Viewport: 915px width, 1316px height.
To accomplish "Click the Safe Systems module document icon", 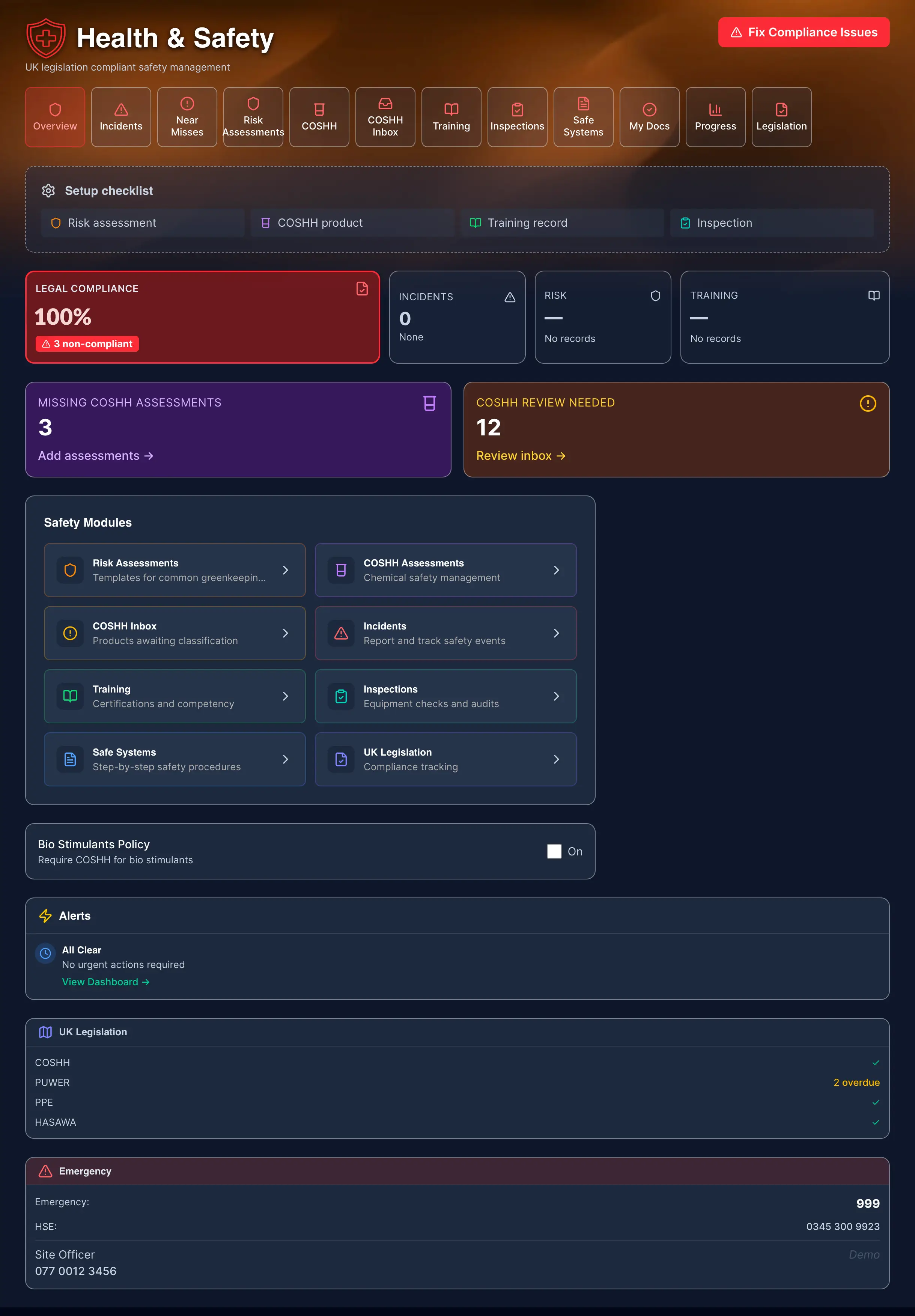I will (x=70, y=759).
